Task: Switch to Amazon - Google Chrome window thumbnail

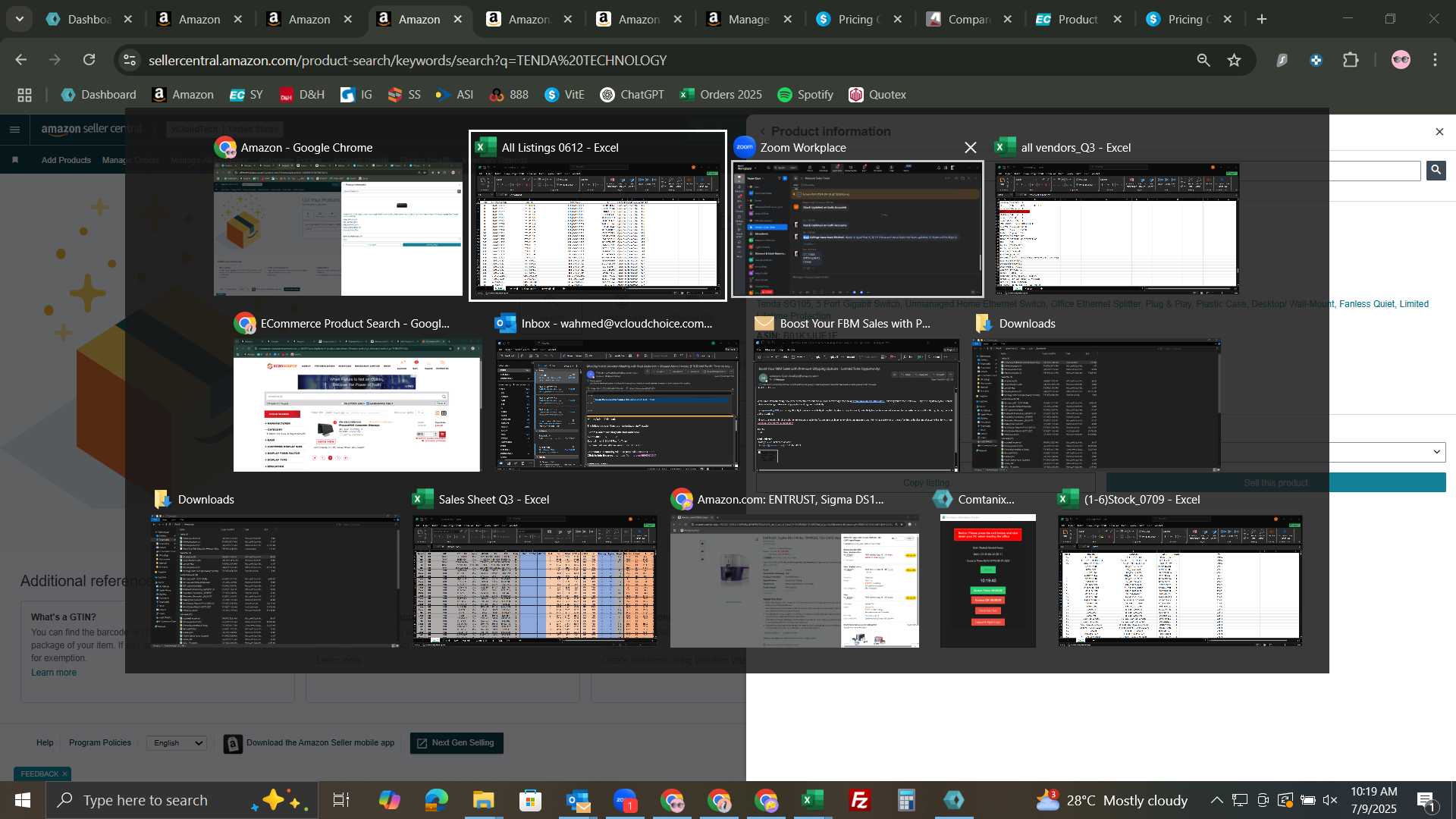Action: point(338,229)
